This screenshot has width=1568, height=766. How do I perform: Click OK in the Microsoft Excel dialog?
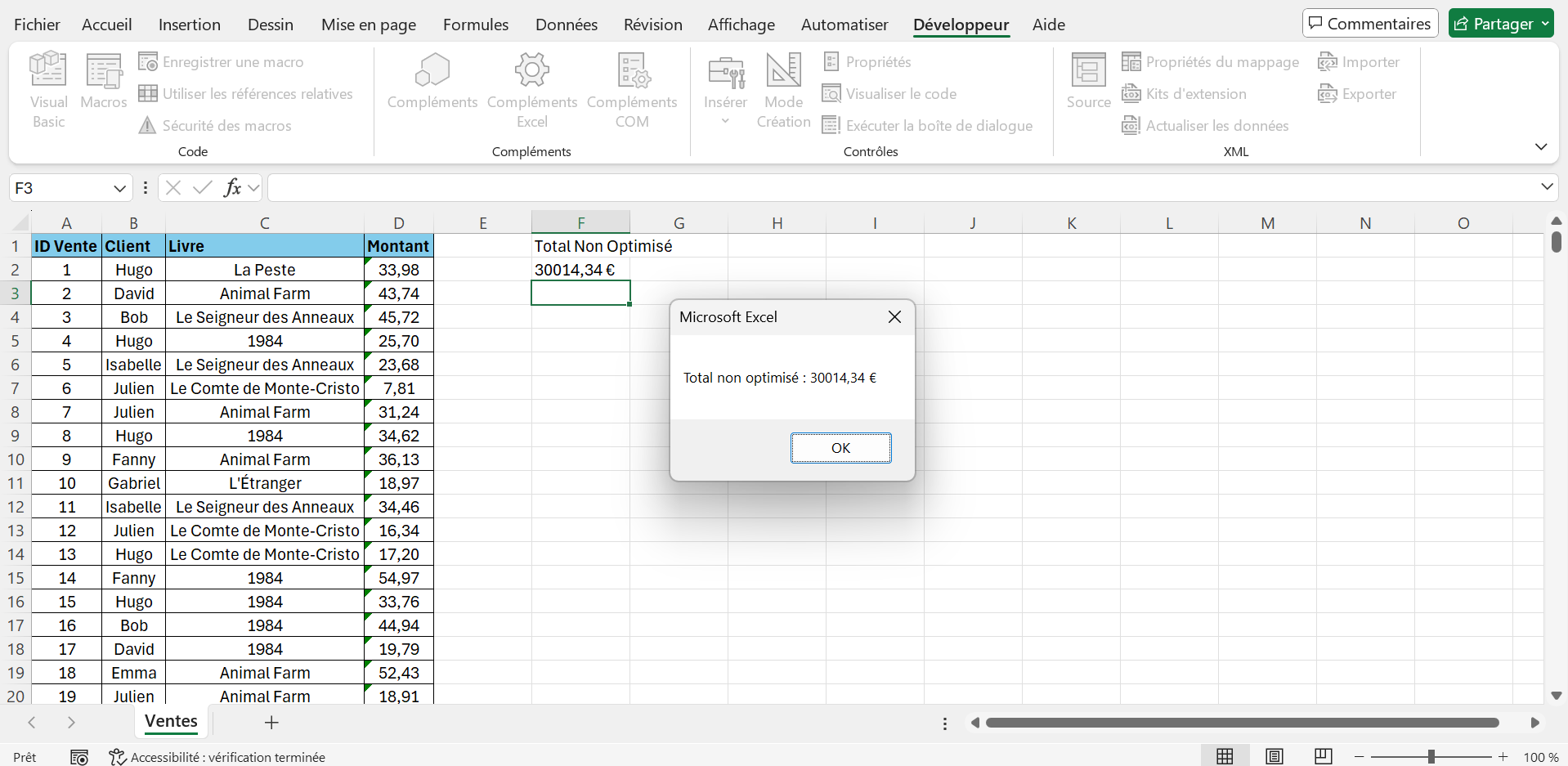coord(840,448)
